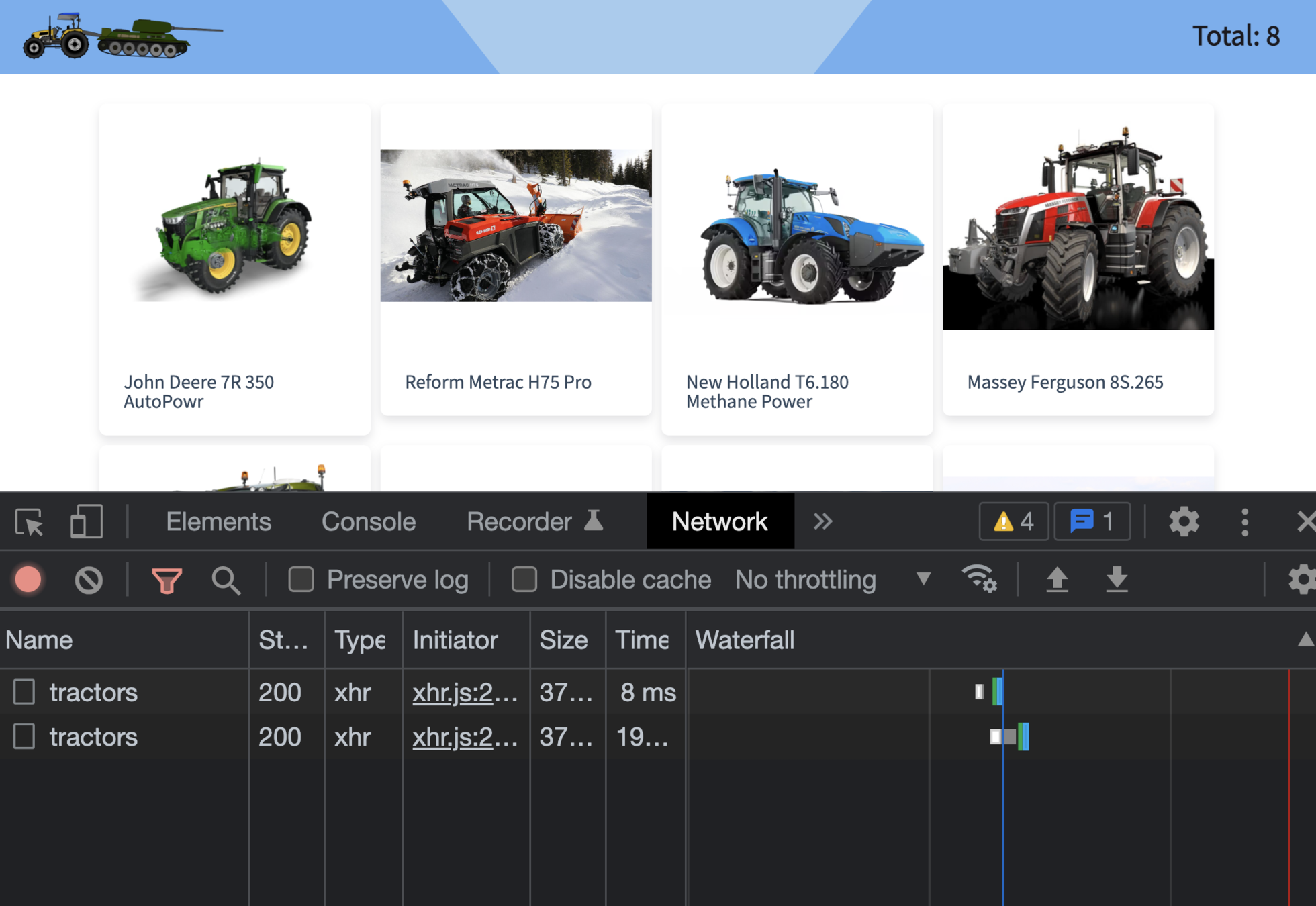Open network conditions wifi icon
The image size is (1316, 906).
pos(980,579)
